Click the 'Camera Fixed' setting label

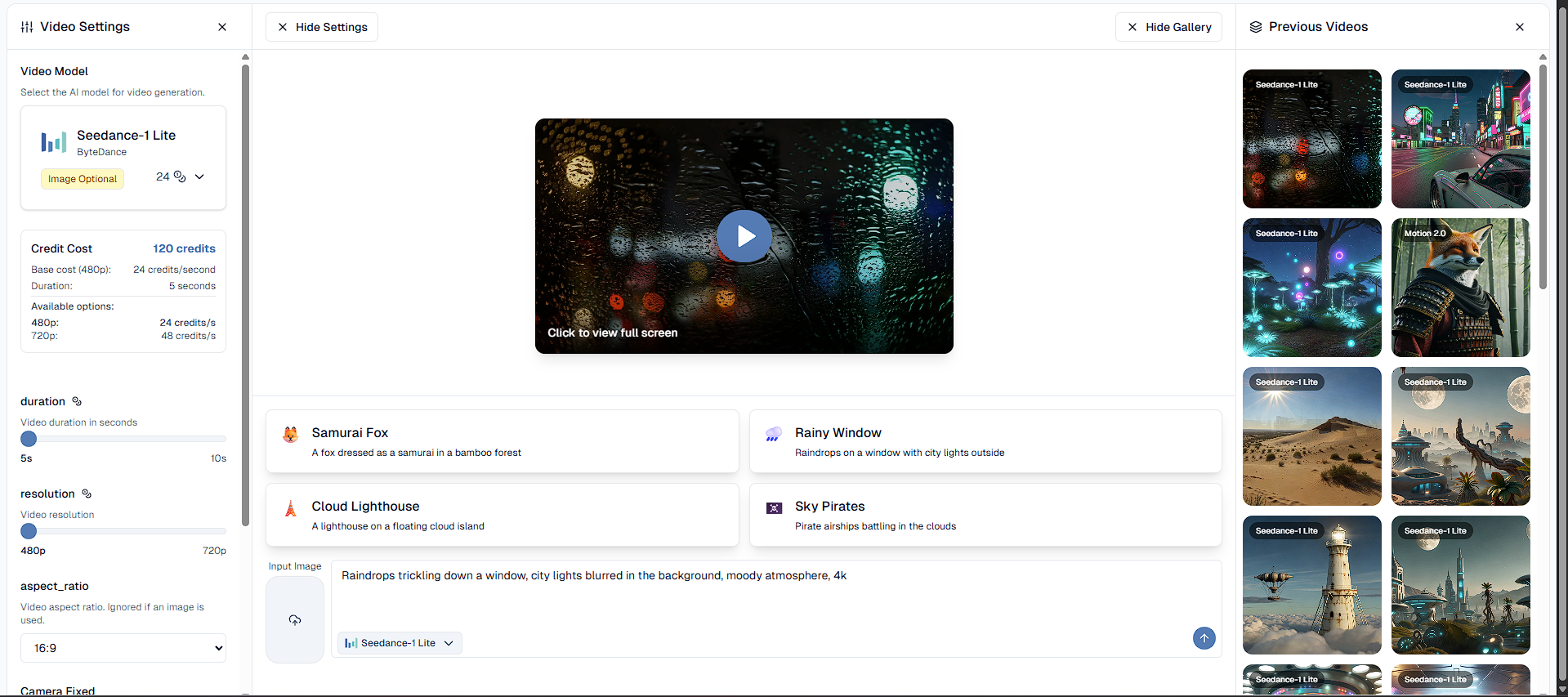pyautogui.click(x=57, y=691)
